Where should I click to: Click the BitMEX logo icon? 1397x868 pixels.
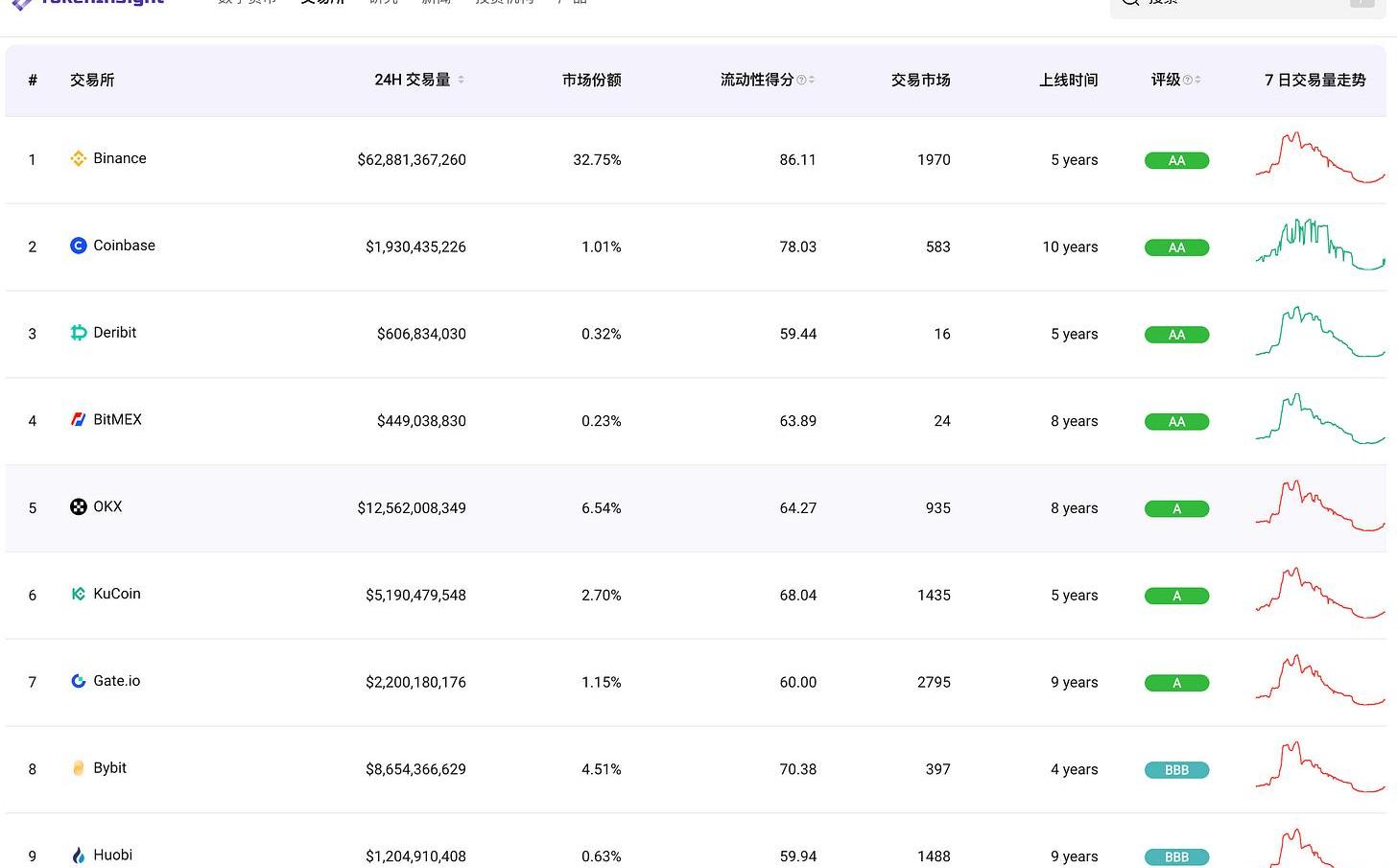(x=79, y=420)
